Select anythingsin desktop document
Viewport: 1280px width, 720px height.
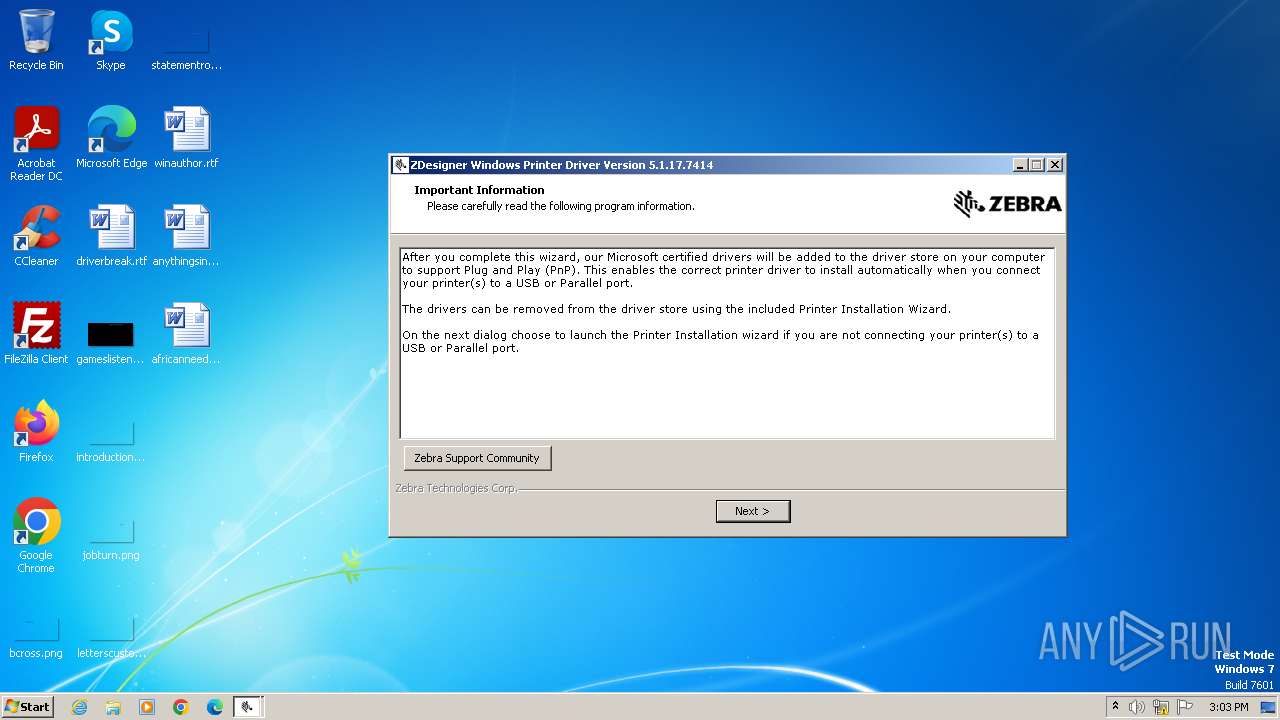[x=186, y=236]
